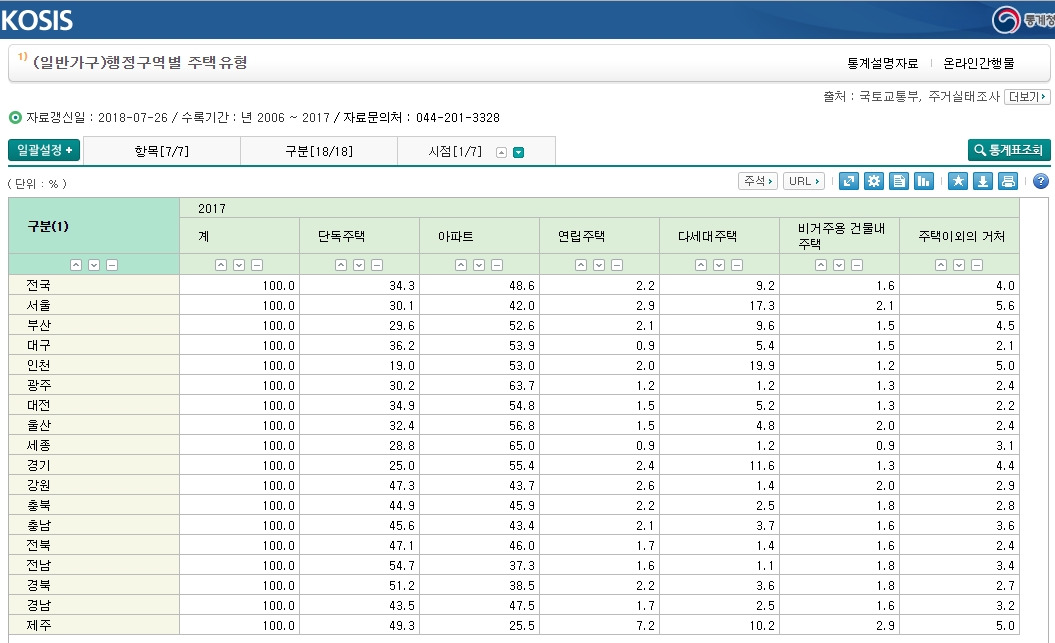Screen dimensions: 1055x643
Task: Download the table data
Action: click(983, 181)
